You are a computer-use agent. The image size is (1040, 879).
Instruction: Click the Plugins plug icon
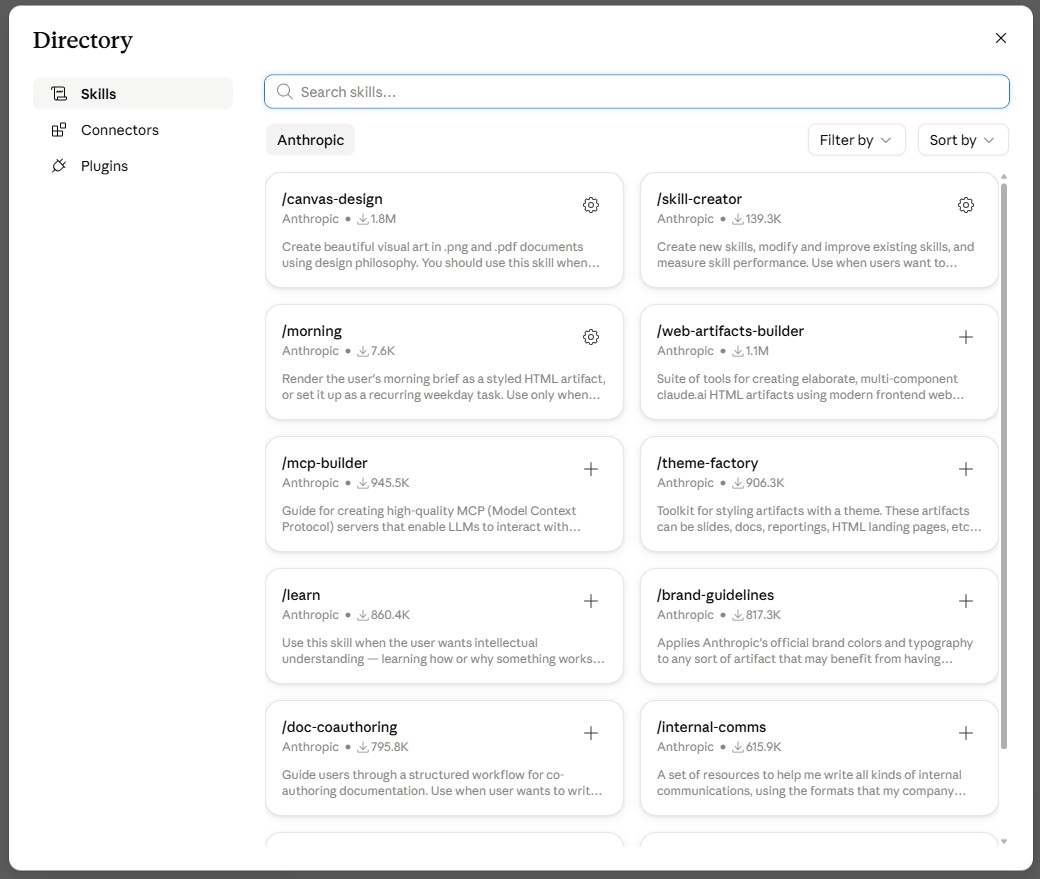(59, 165)
